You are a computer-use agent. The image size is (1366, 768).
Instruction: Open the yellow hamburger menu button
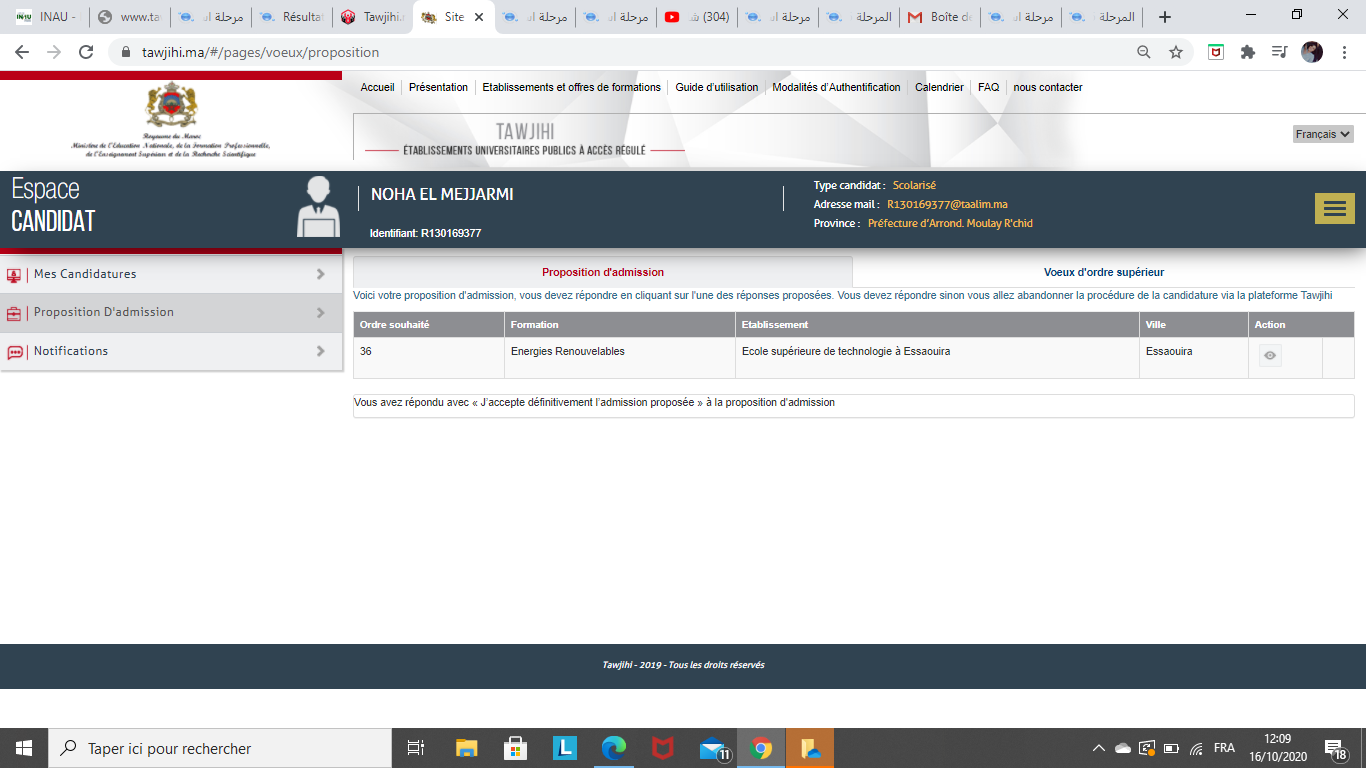pyautogui.click(x=1334, y=208)
